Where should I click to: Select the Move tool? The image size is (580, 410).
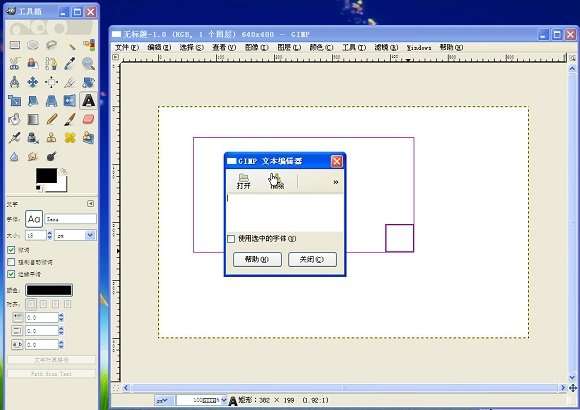point(33,82)
